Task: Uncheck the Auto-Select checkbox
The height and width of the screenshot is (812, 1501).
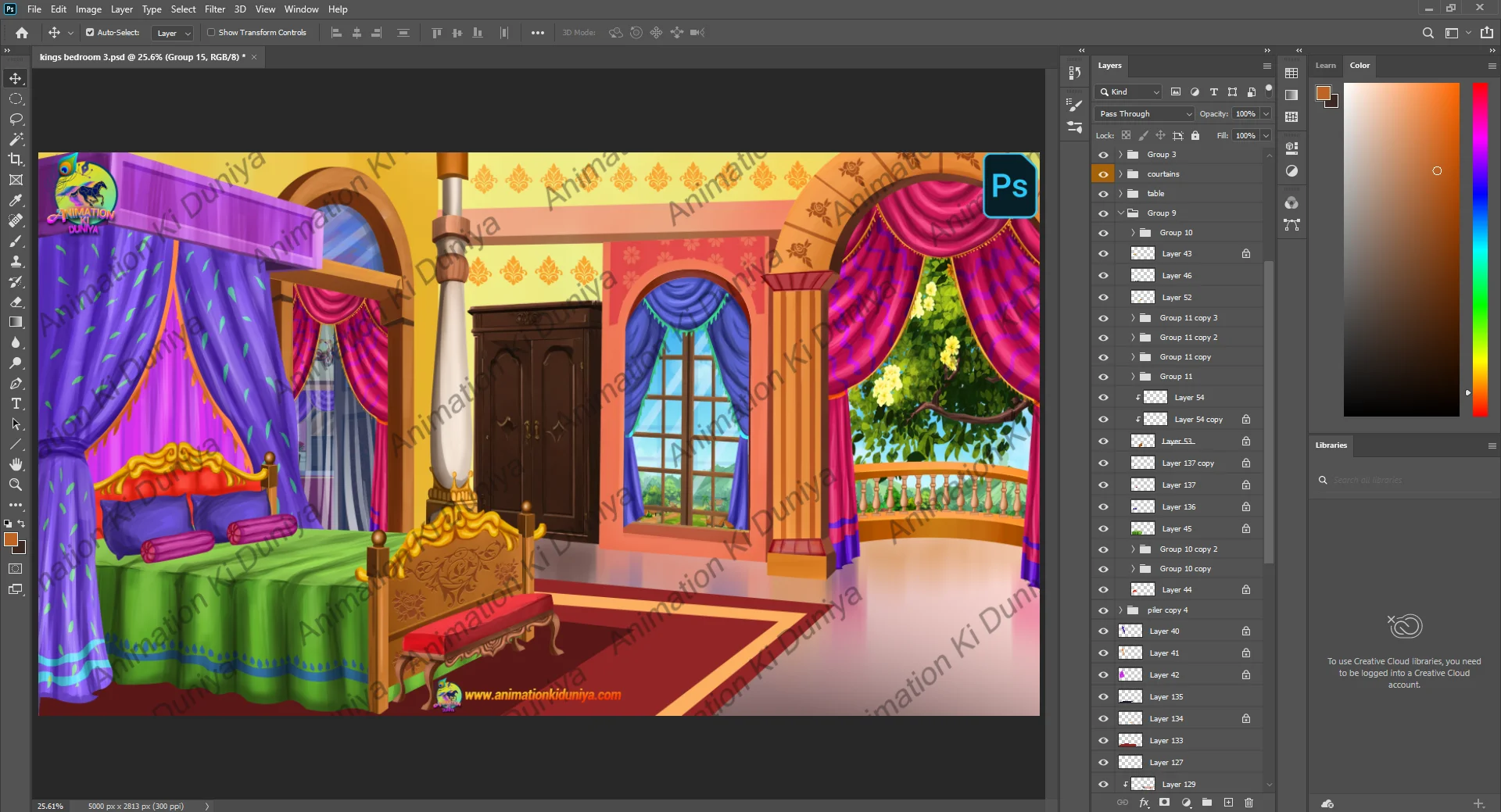Action: tap(90, 33)
